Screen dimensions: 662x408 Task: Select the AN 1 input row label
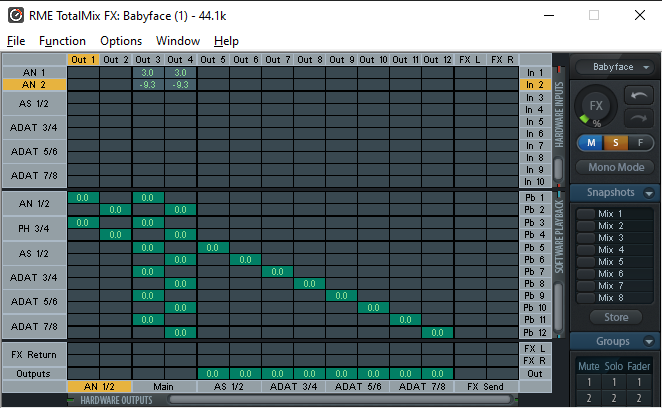[x=34, y=73]
